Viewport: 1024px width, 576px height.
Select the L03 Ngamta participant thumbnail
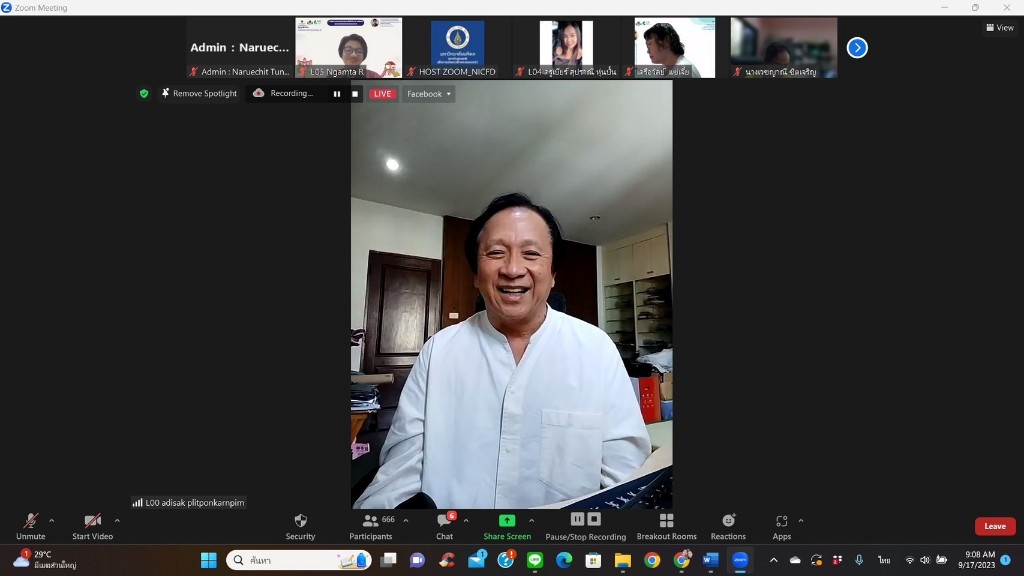pyautogui.click(x=349, y=48)
